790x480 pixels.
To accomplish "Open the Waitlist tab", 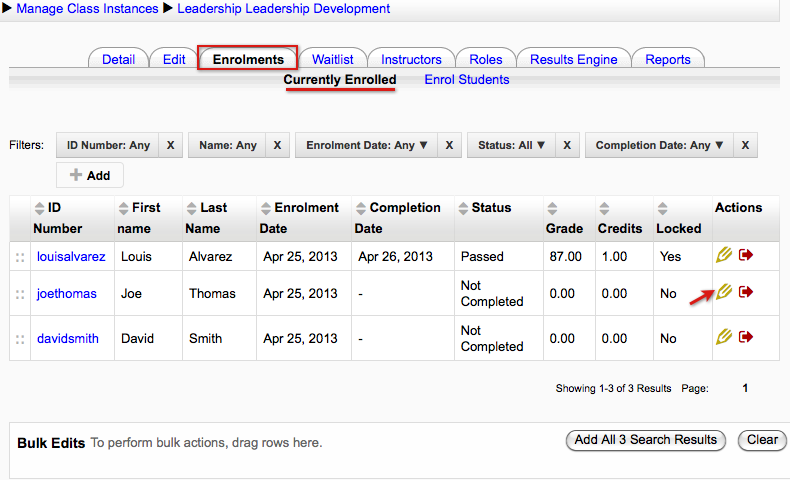I will pos(333,59).
